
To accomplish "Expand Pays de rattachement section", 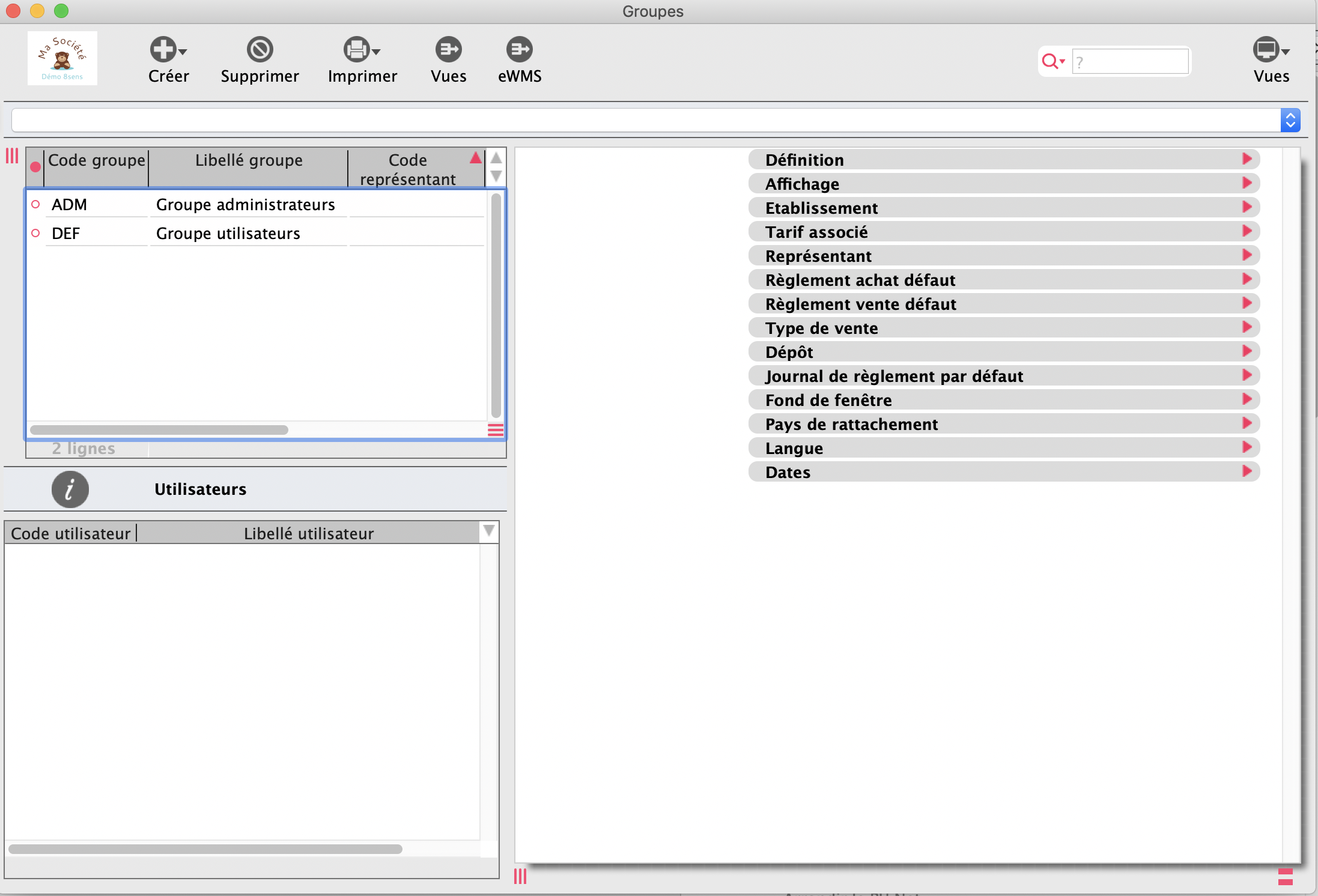I will pyautogui.click(x=1004, y=424).
